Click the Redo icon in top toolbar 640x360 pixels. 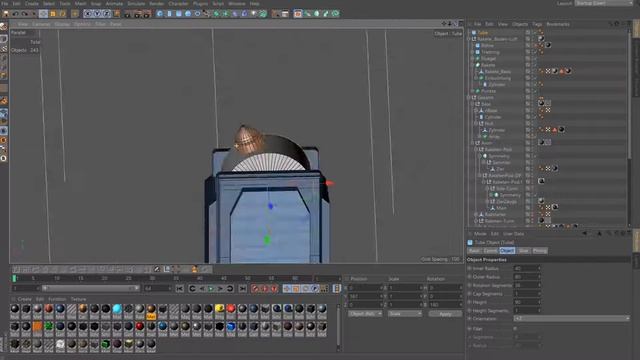pyautogui.click(x=24, y=13)
